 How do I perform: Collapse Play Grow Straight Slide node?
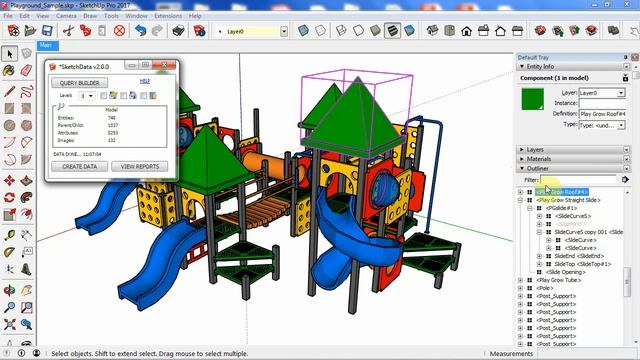(520, 200)
